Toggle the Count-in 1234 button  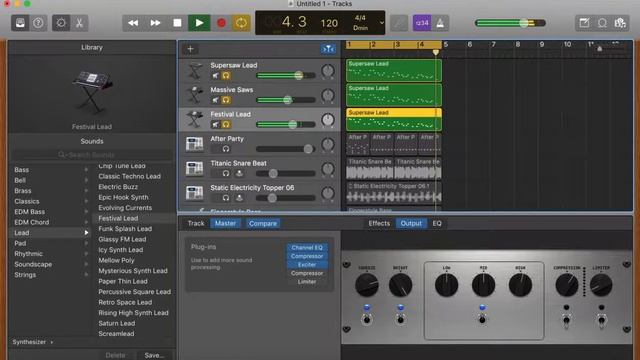point(422,23)
